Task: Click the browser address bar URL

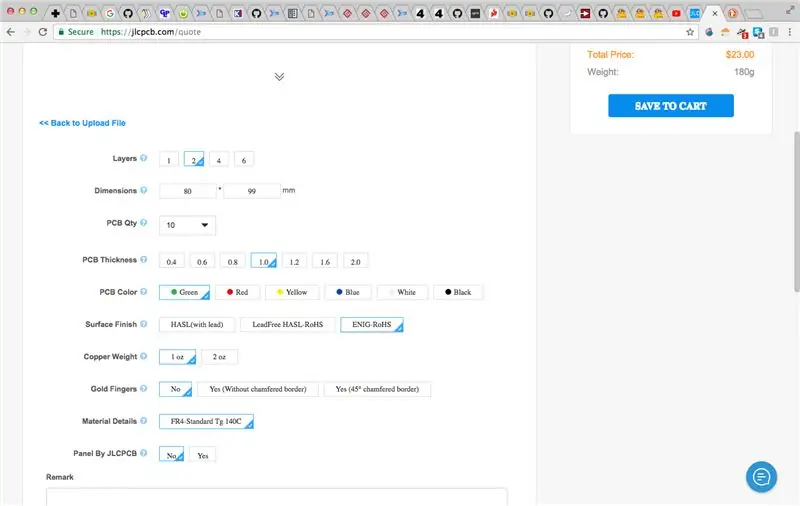Action: 151,32
